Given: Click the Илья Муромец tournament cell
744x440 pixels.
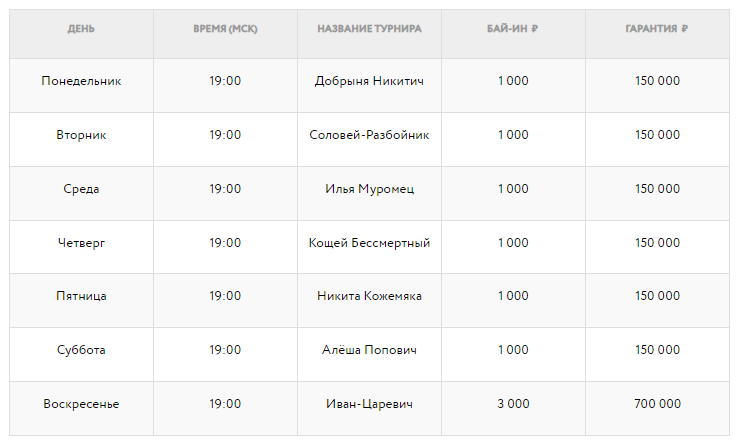Looking at the screenshot, I should pyautogui.click(x=369, y=189).
